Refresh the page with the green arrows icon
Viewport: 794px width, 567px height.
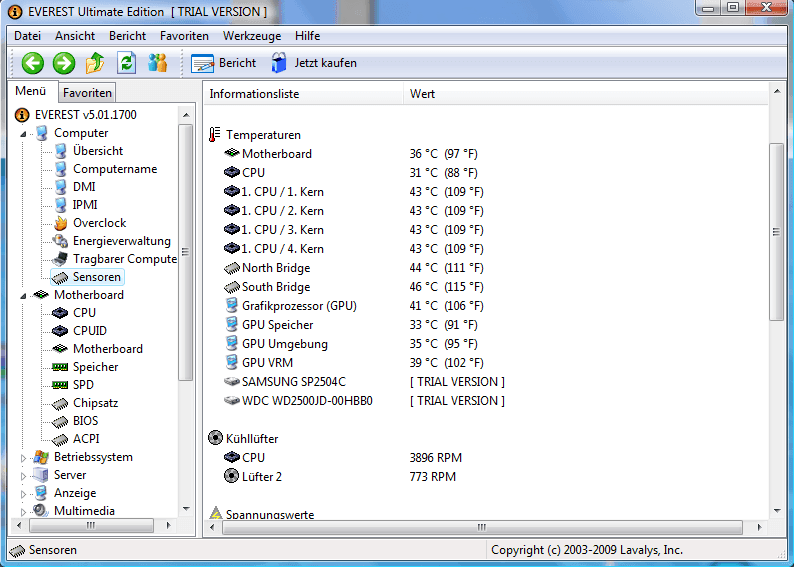click(126, 63)
